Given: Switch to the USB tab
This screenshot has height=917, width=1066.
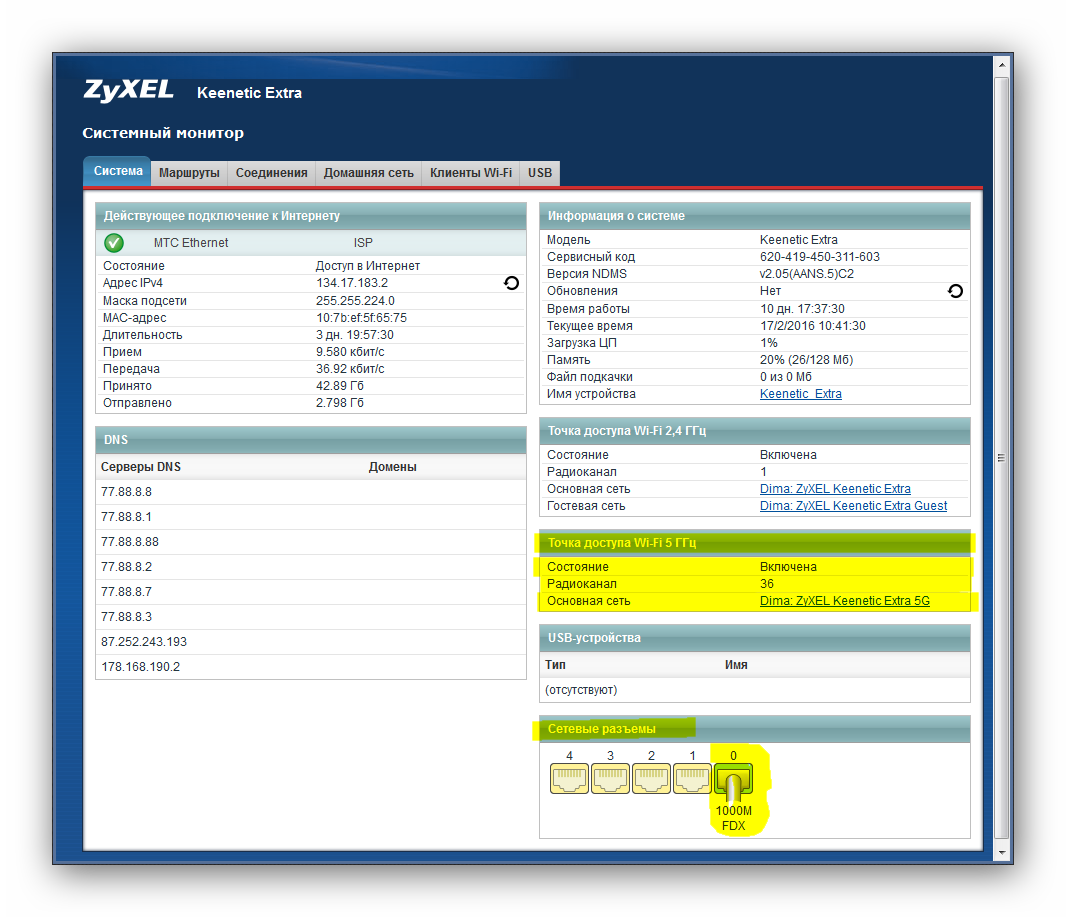Looking at the screenshot, I should click(540, 173).
